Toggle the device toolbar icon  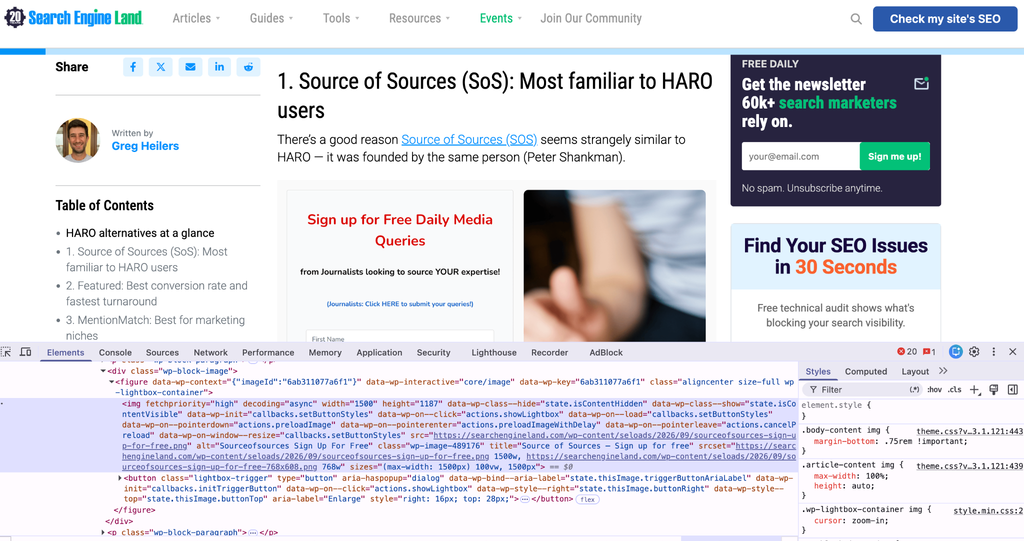tap(25, 352)
